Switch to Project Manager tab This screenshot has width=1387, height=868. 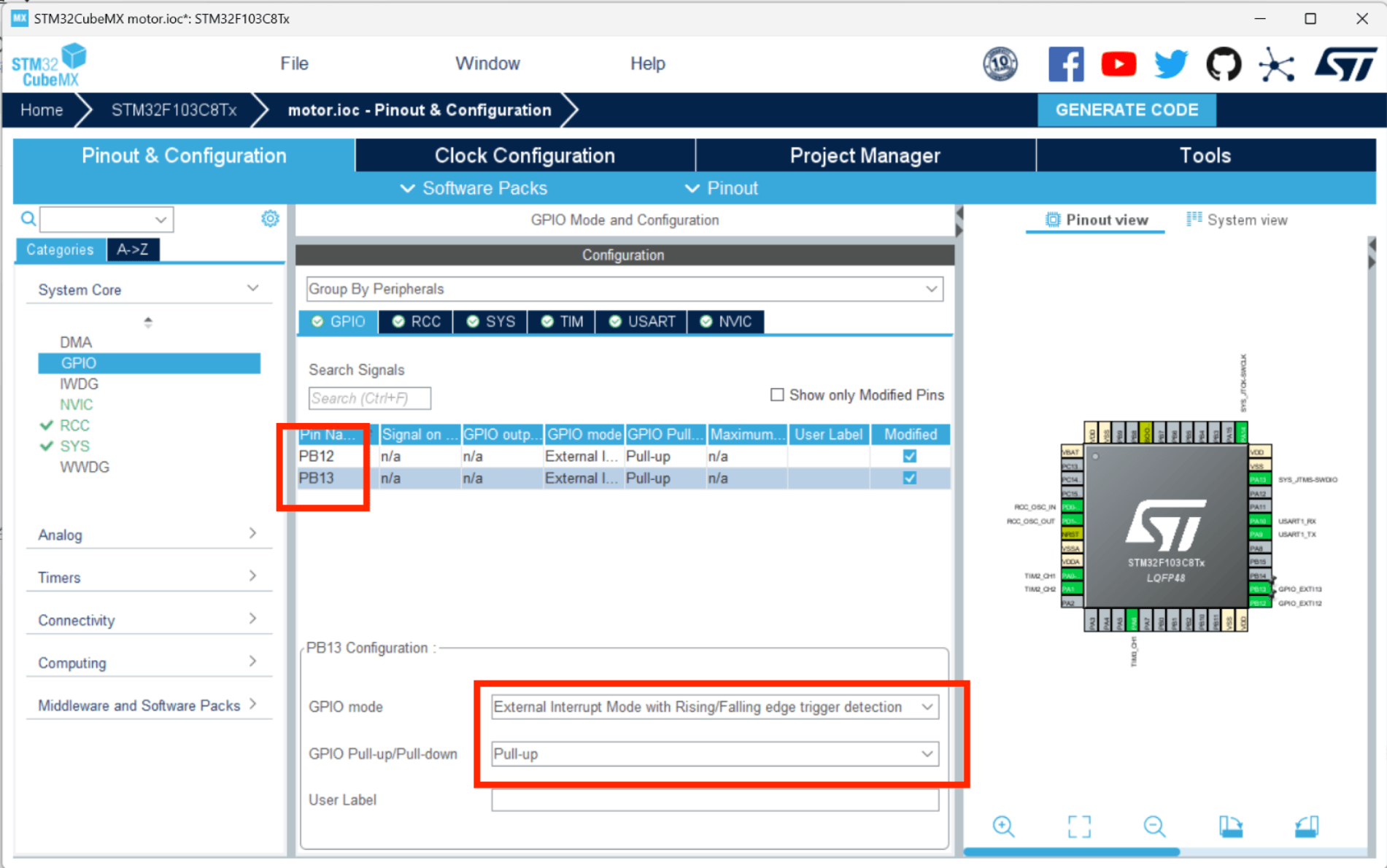(x=865, y=155)
